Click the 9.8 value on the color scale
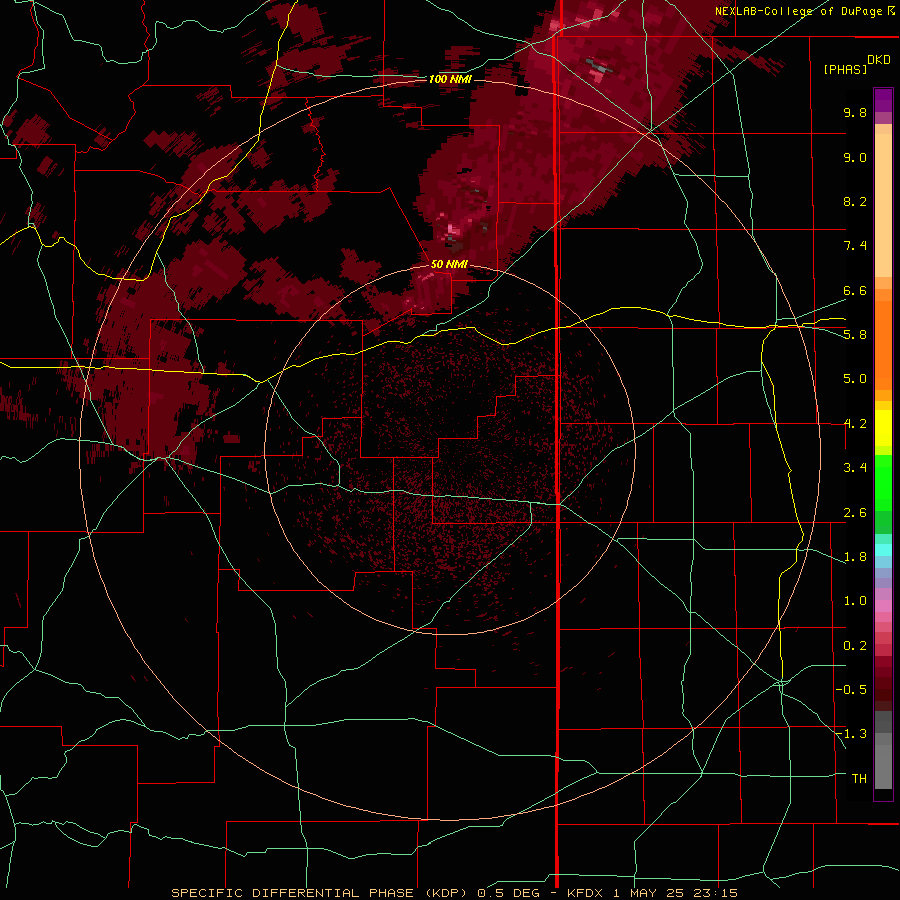The width and height of the screenshot is (900, 900). point(855,112)
